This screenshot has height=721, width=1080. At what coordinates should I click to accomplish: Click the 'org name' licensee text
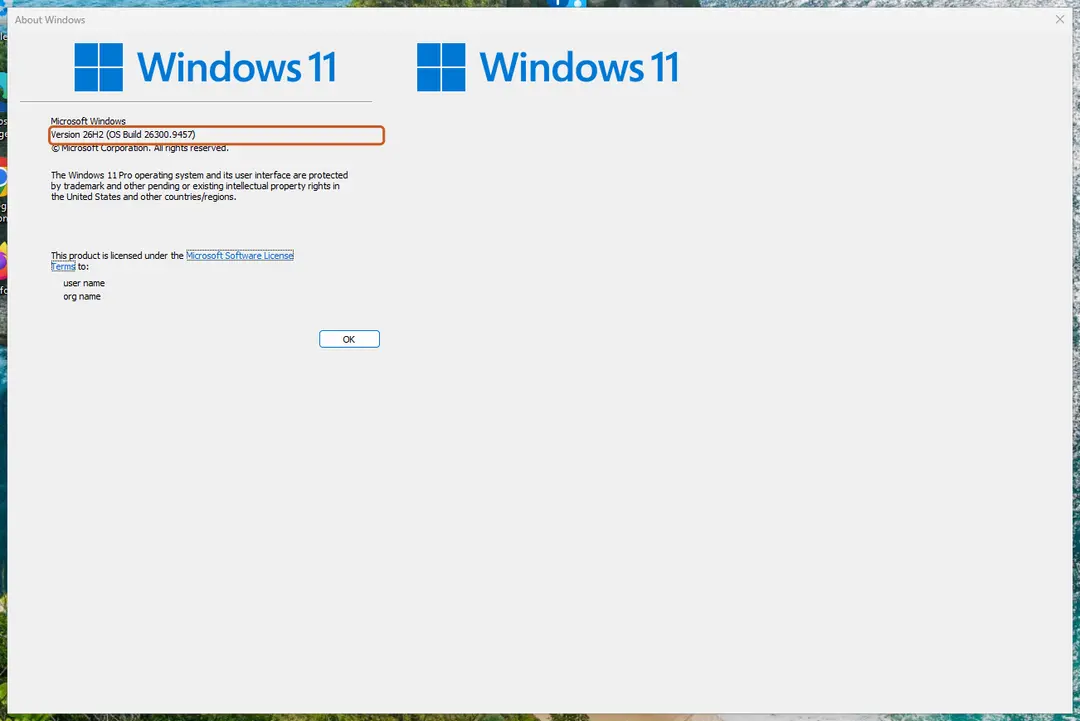(82, 296)
